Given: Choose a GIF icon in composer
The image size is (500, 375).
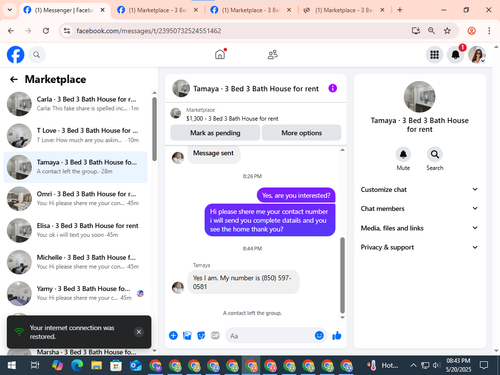Looking at the screenshot, I should point(215,335).
